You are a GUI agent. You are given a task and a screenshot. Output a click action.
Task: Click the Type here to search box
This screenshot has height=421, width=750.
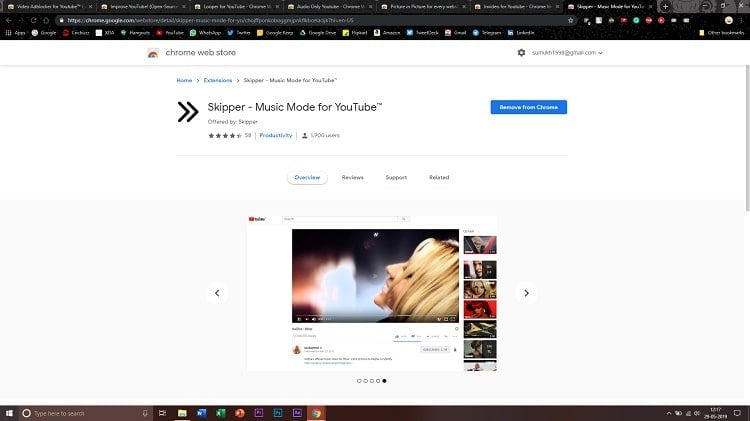click(x=86, y=413)
